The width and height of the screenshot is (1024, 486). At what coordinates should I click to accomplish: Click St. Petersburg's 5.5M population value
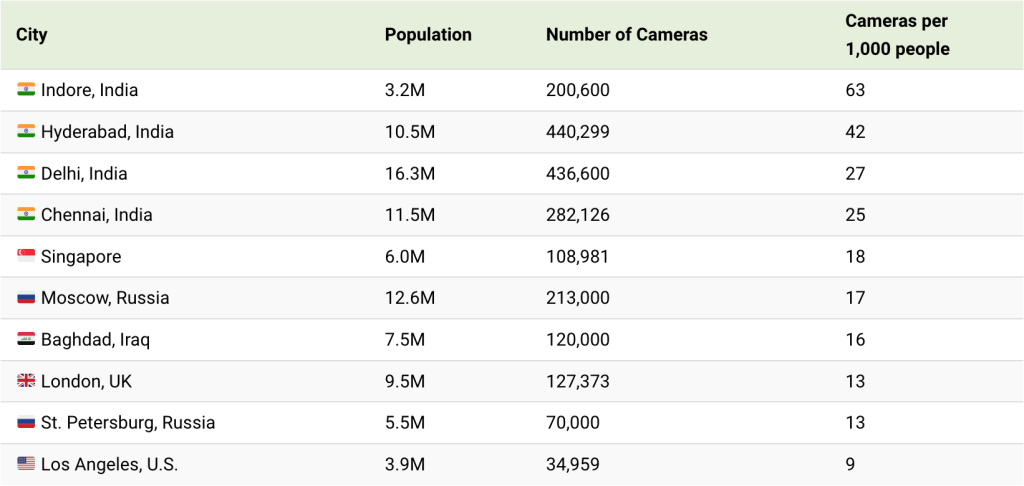pos(405,423)
